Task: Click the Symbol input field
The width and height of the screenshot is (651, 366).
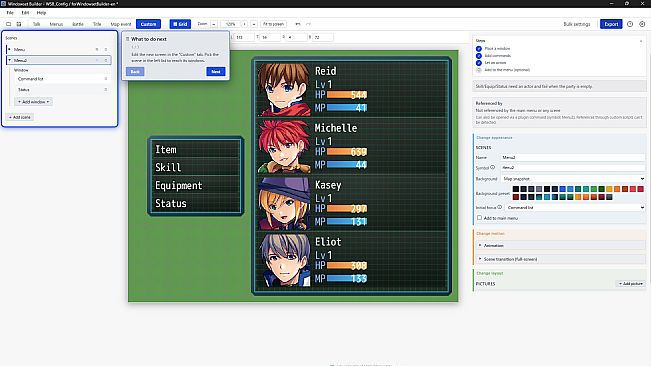Action: coord(573,167)
